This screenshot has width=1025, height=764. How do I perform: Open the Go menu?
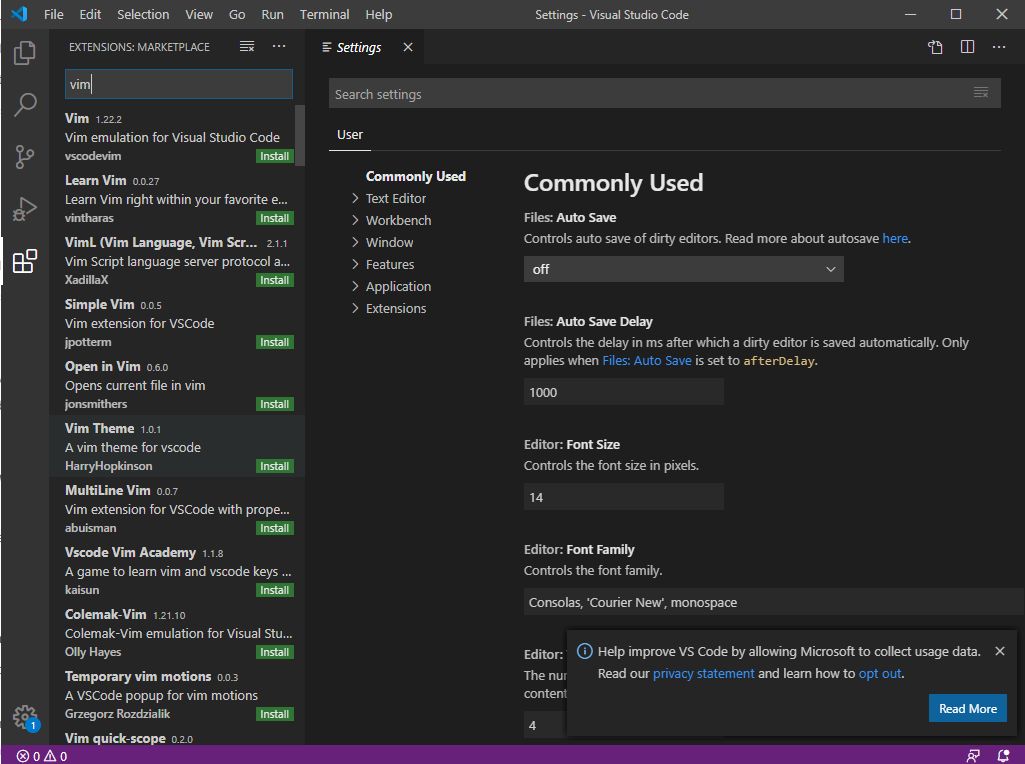[x=237, y=14]
